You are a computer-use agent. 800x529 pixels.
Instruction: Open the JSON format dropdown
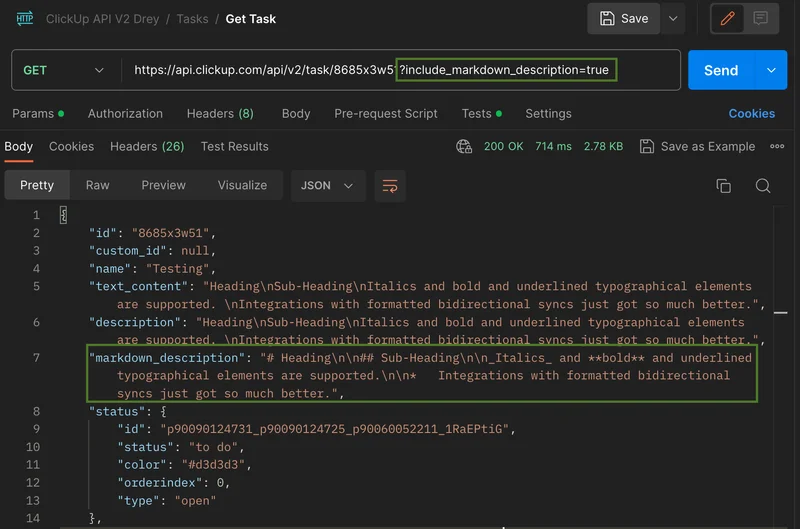tap(327, 186)
